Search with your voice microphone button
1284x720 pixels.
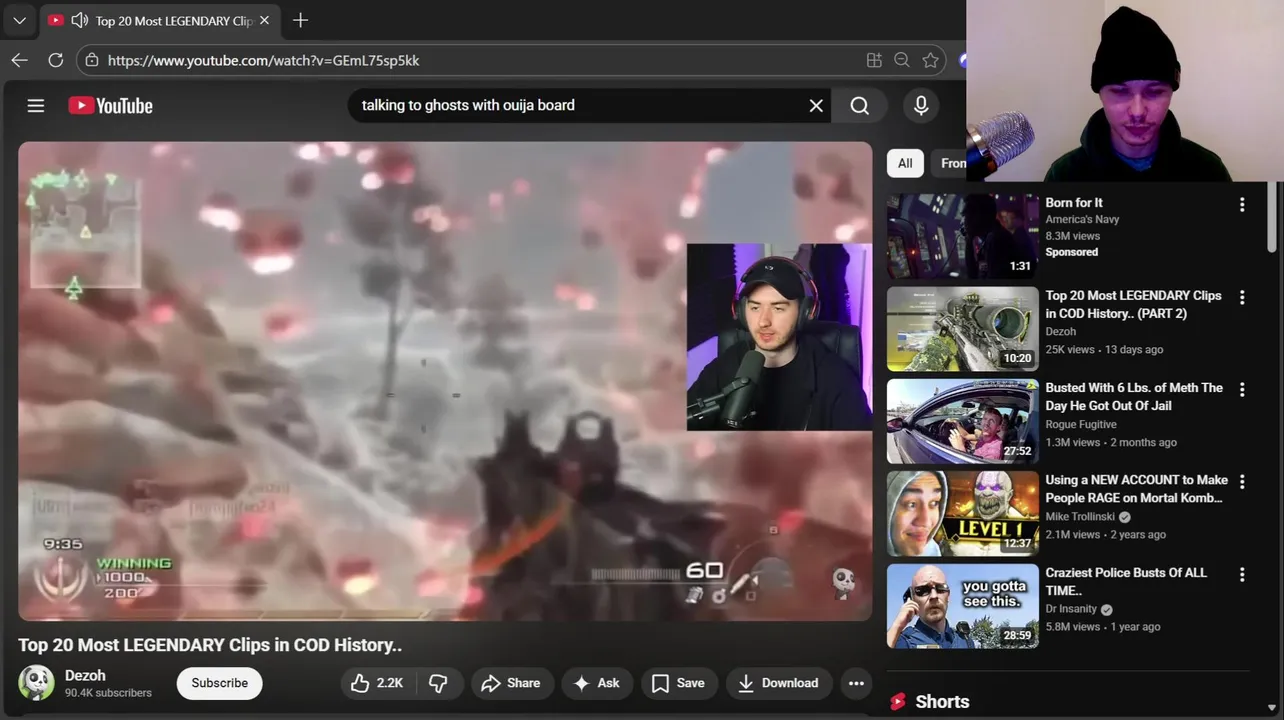click(921, 105)
